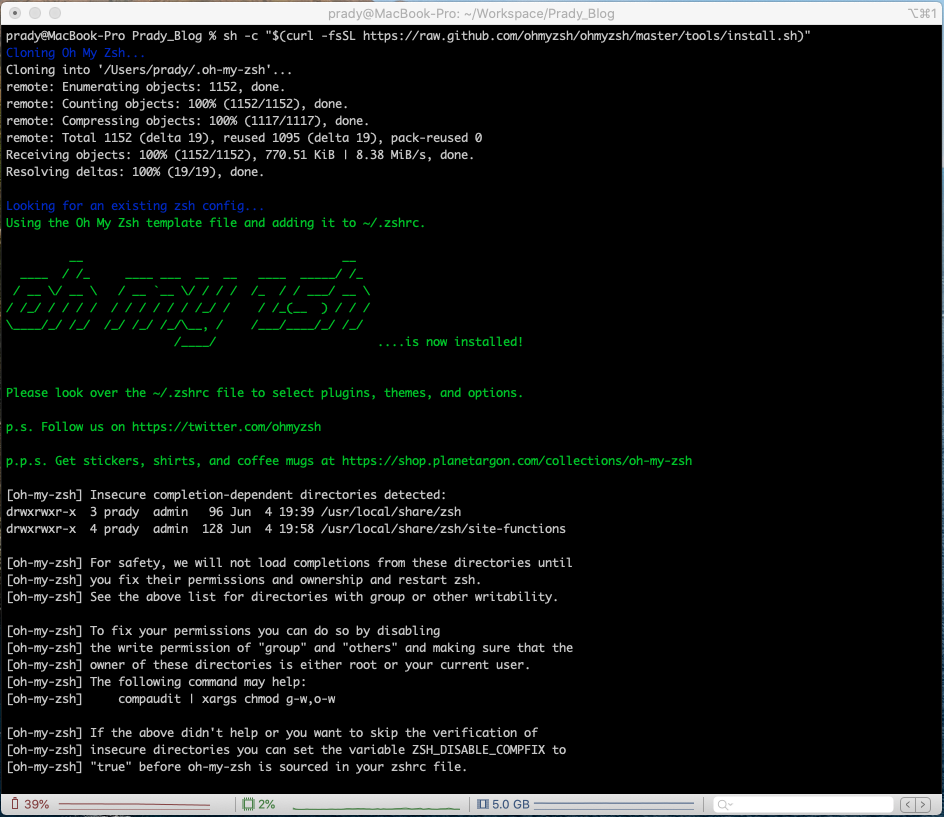Click the green Oh My Zsh ASCII art logo
The width and height of the screenshot is (944, 817).
tap(188, 302)
